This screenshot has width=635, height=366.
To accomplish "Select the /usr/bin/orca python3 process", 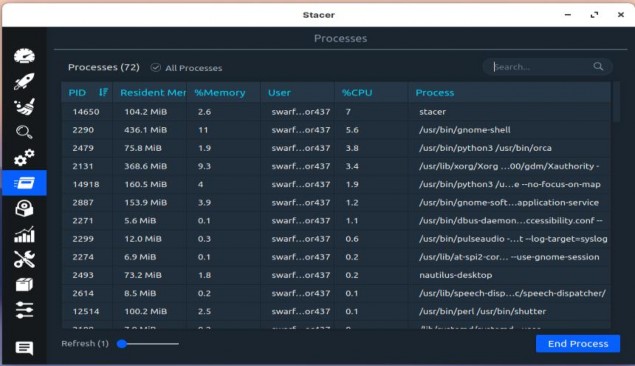I will coord(336,148).
